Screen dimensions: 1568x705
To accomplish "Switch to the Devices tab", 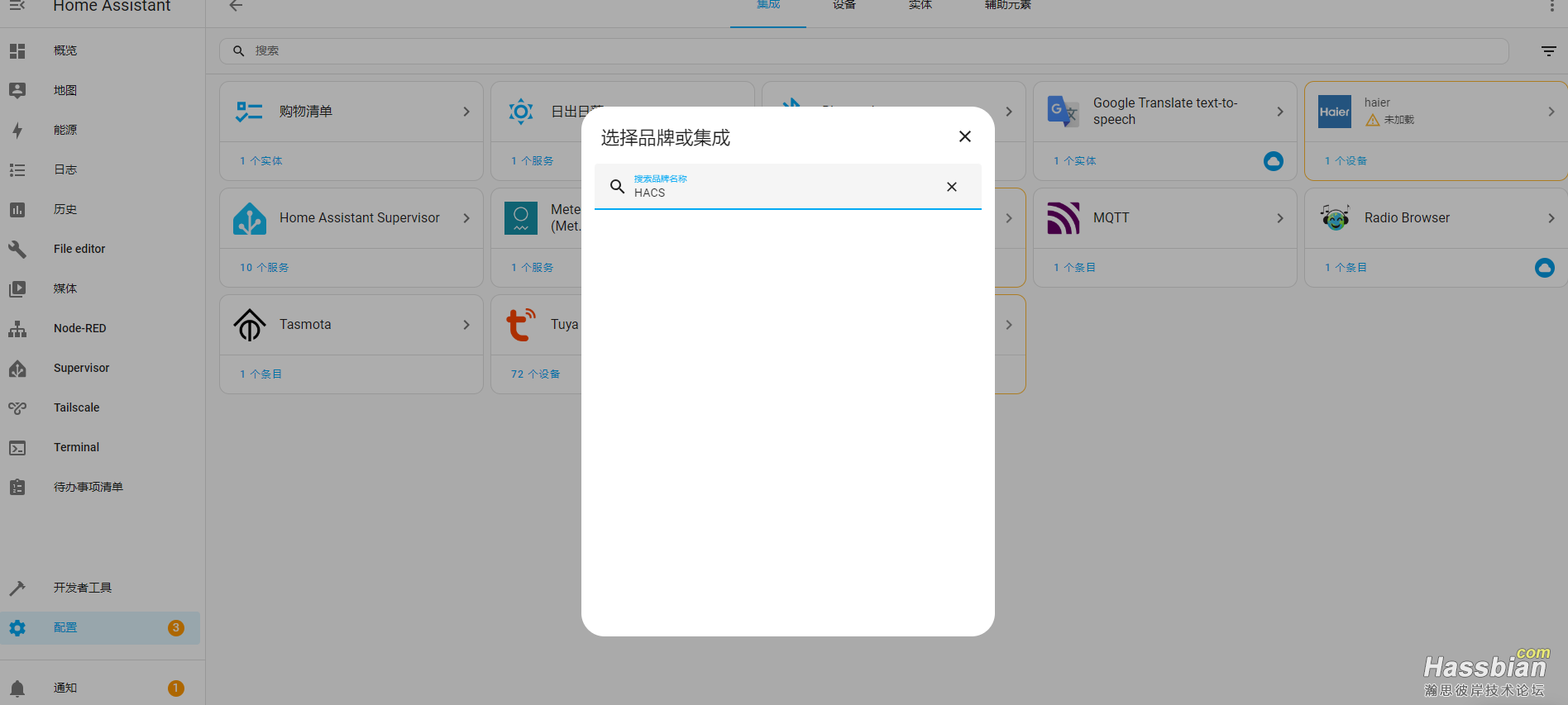I will pos(844,6).
